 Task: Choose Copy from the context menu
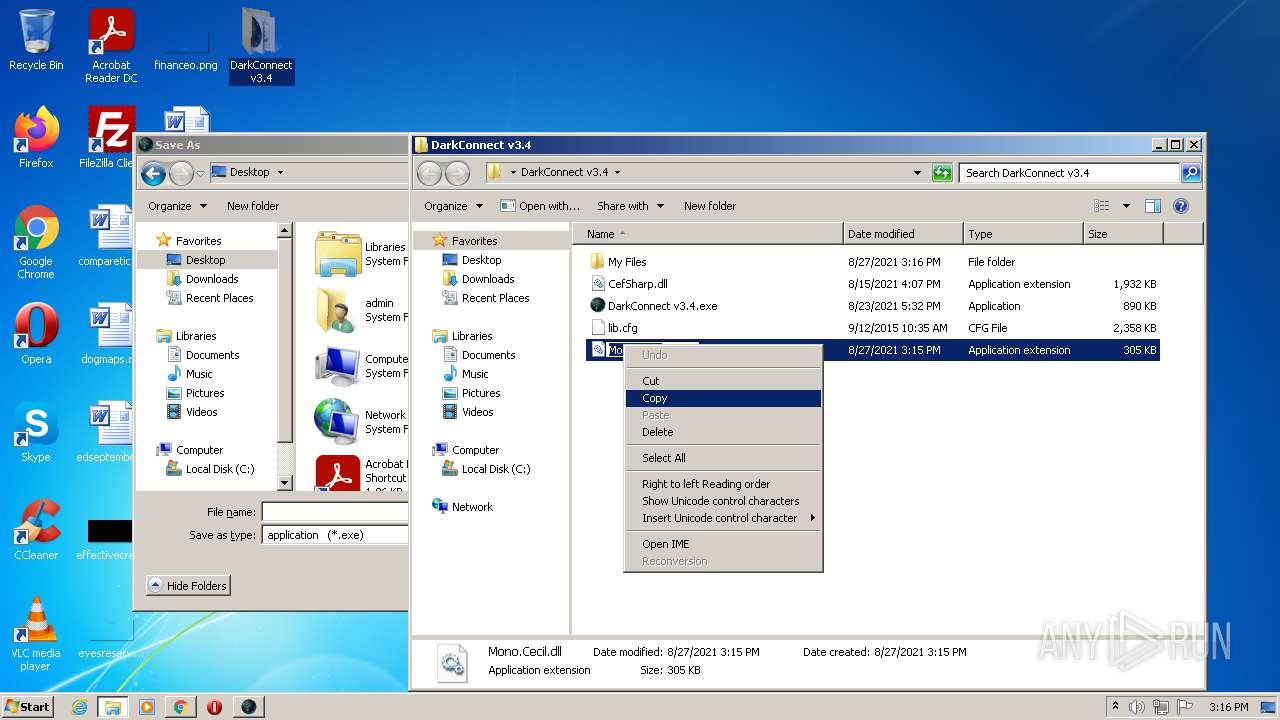pos(723,398)
